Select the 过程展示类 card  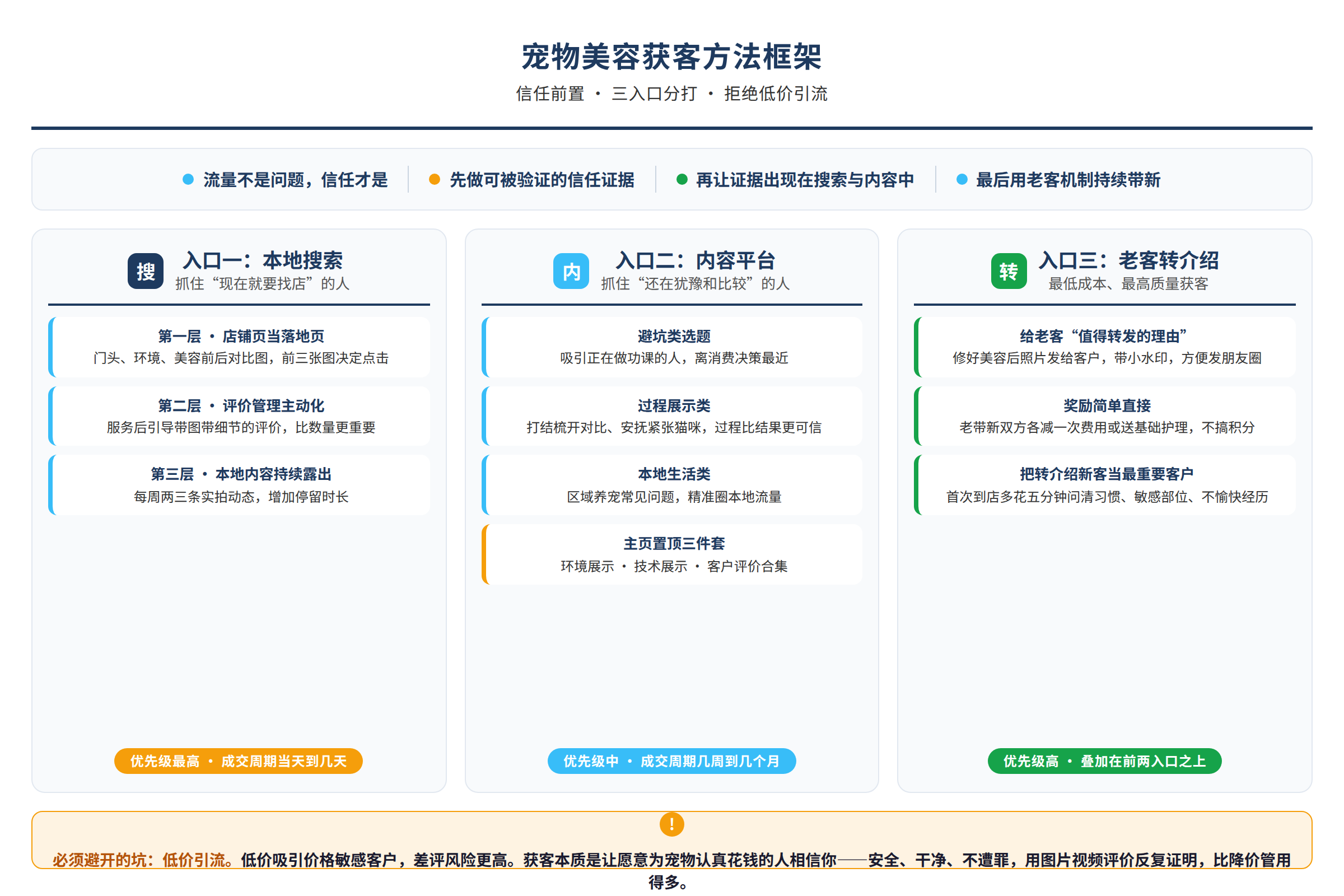pos(671,416)
